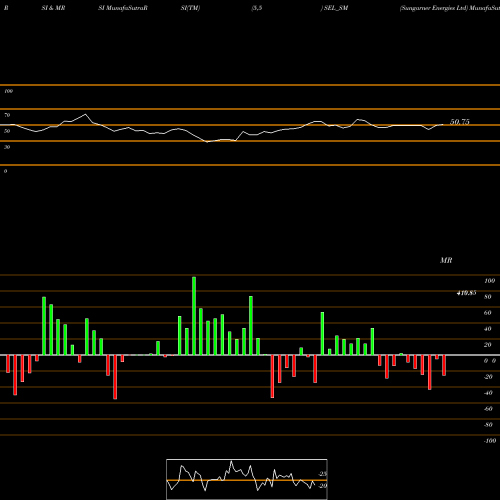Click the 'SI(TM)' header text
This screenshot has width=500, height=500.
click(x=190, y=8)
